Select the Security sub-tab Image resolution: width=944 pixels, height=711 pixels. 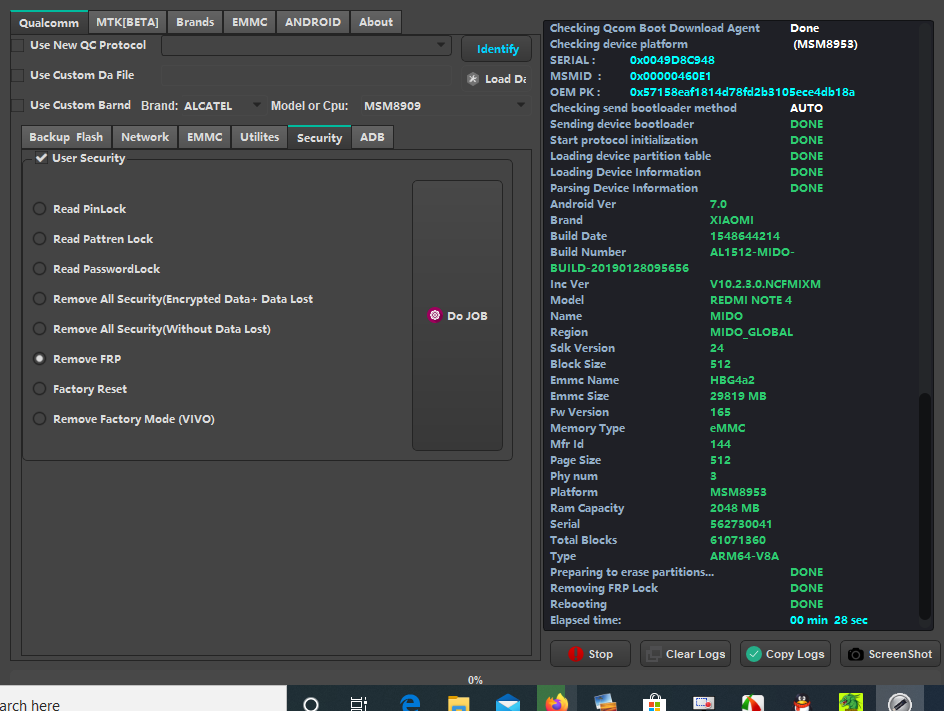click(x=320, y=137)
